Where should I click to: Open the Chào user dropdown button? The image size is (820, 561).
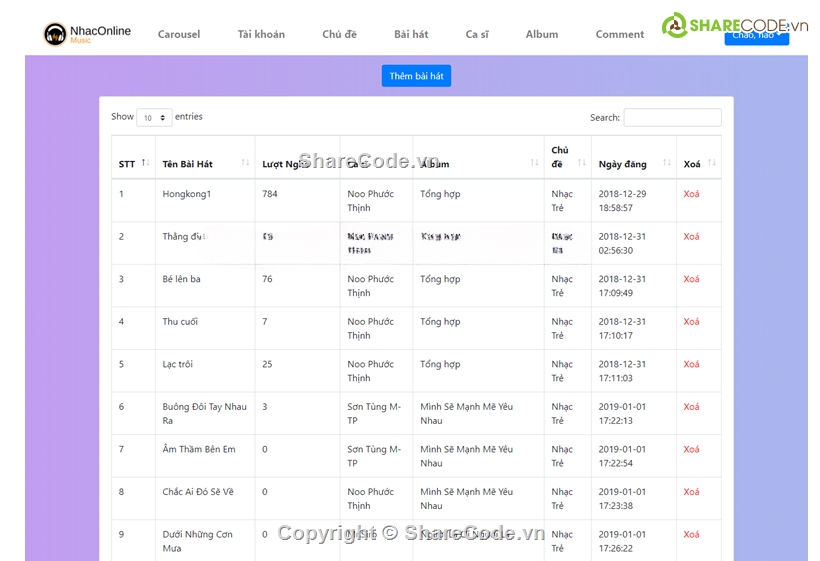pos(756,36)
